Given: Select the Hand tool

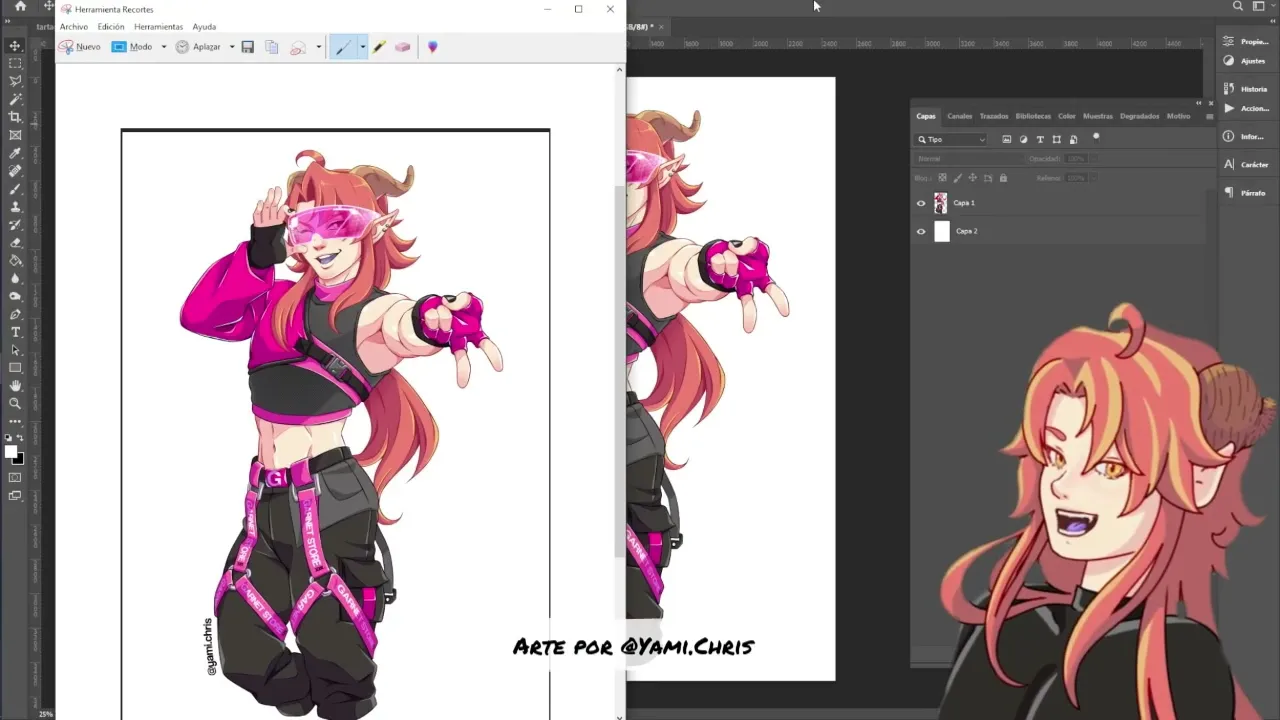Looking at the screenshot, I should tap(15, 386).
